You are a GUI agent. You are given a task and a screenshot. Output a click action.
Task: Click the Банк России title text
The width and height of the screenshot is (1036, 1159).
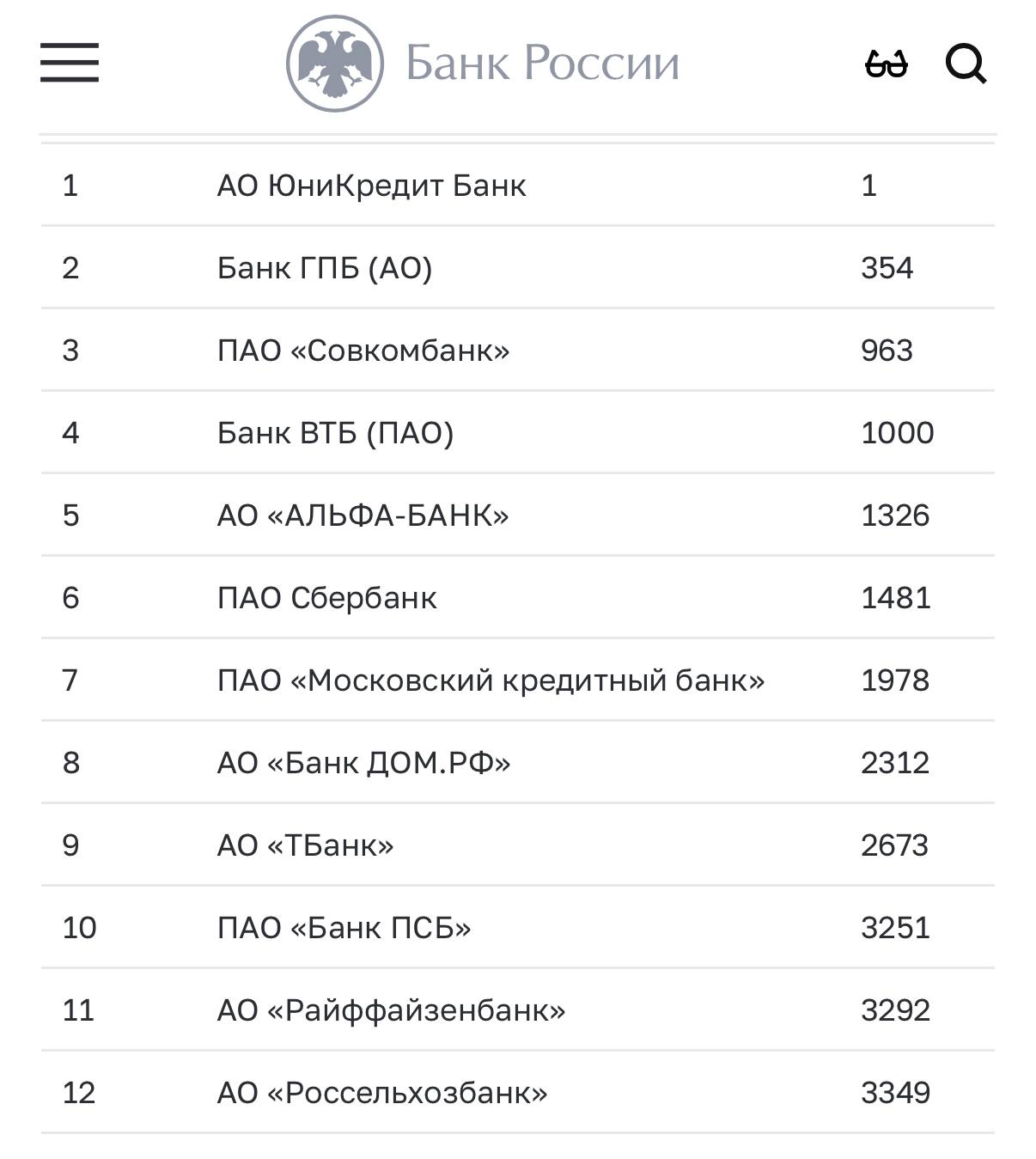tap(542, 63)
